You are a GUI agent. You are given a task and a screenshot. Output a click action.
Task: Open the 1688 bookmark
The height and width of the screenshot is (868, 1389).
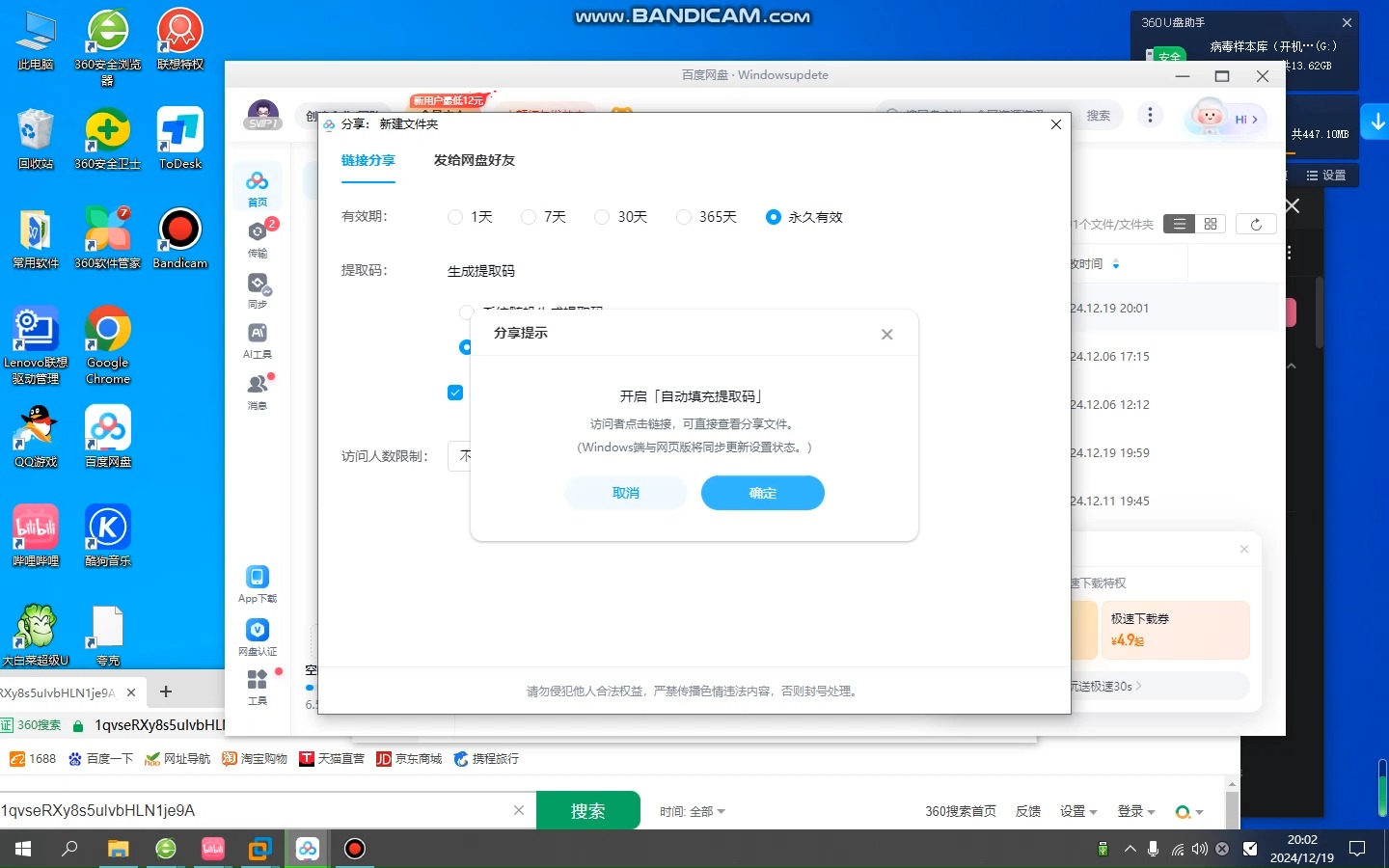pyautogui.click(x=33, y=759)
